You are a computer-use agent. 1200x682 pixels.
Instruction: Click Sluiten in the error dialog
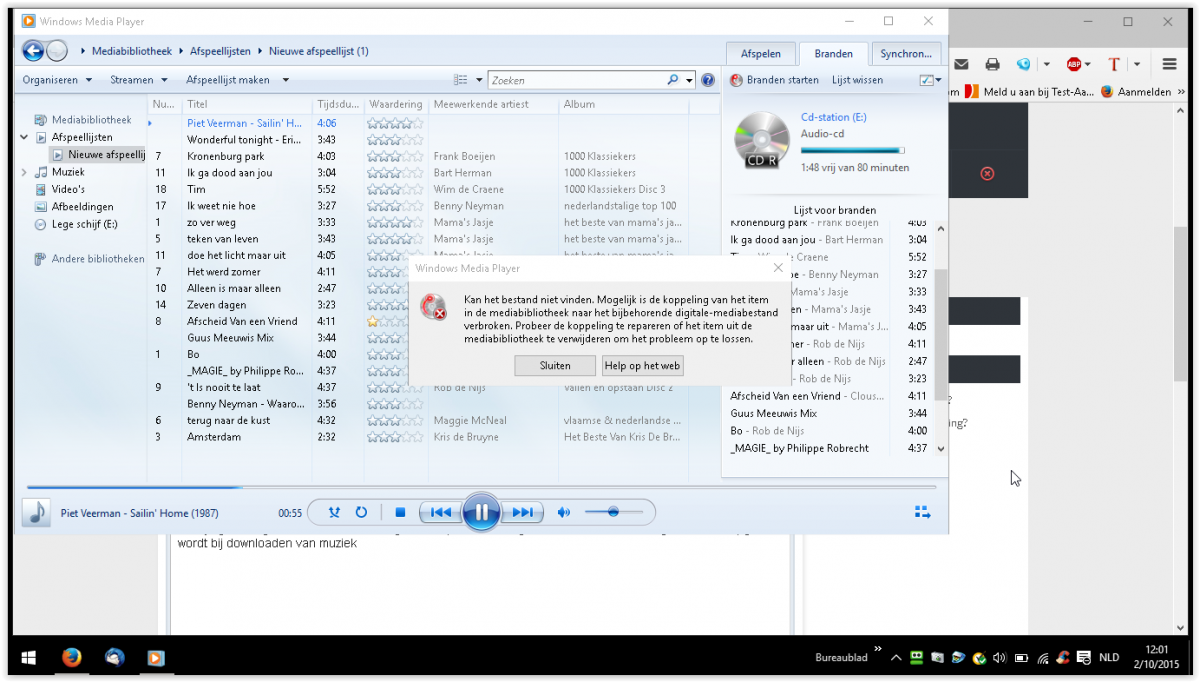coord(555,366)
